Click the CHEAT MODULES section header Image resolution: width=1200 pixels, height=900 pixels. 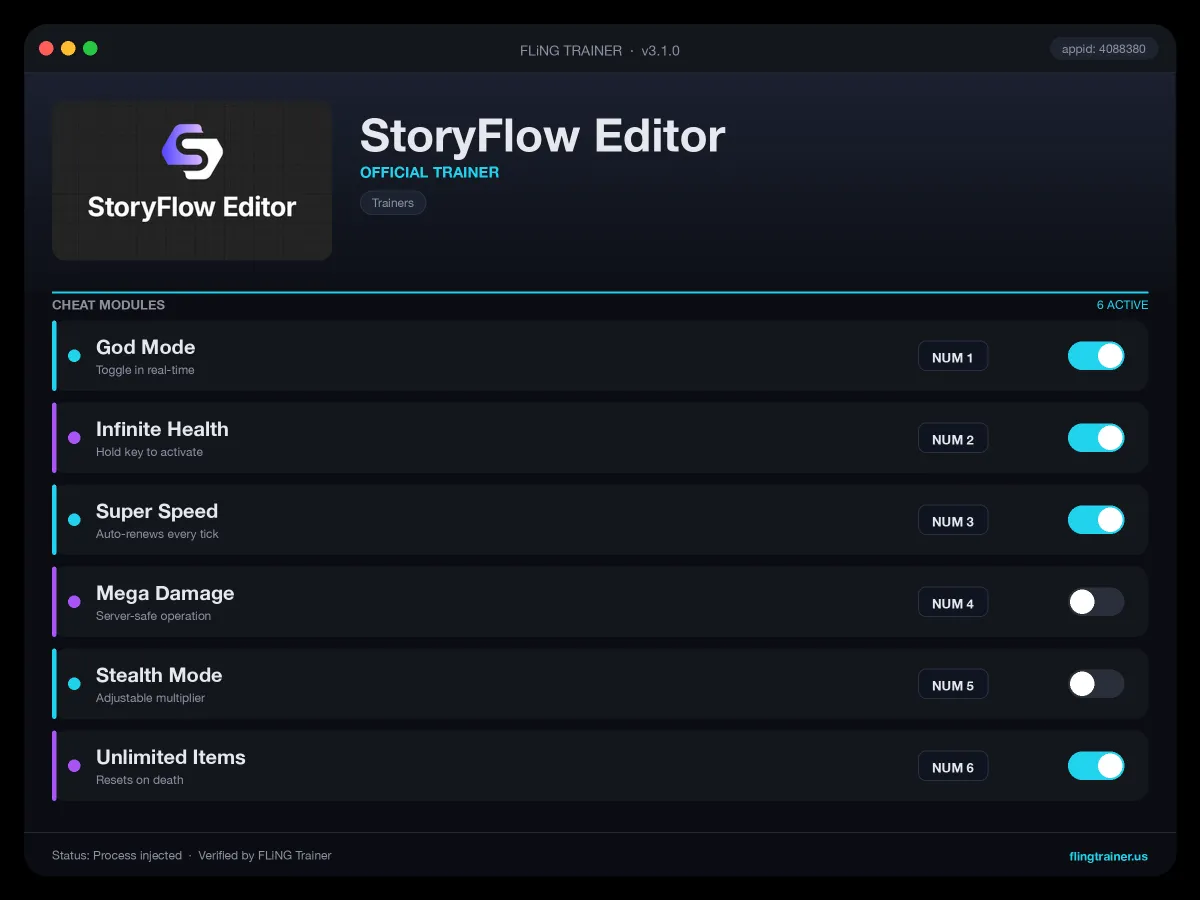(x=108, y=305)
